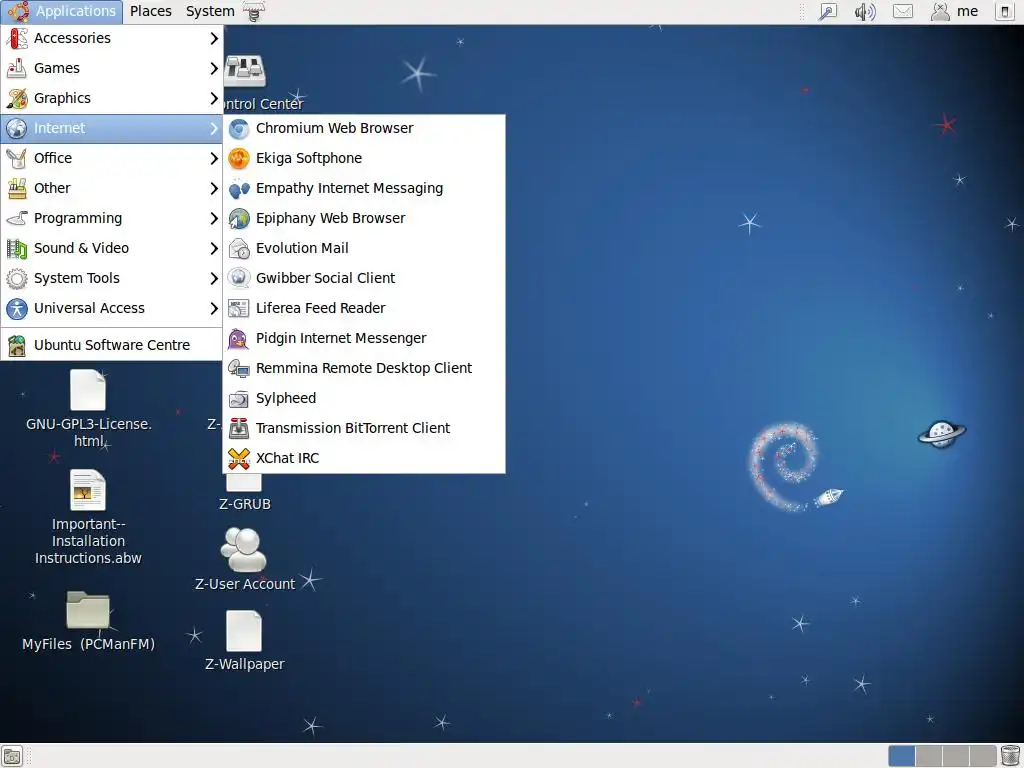
Task: Click the System Tools gear icon
Action: (x=17, y=279)
